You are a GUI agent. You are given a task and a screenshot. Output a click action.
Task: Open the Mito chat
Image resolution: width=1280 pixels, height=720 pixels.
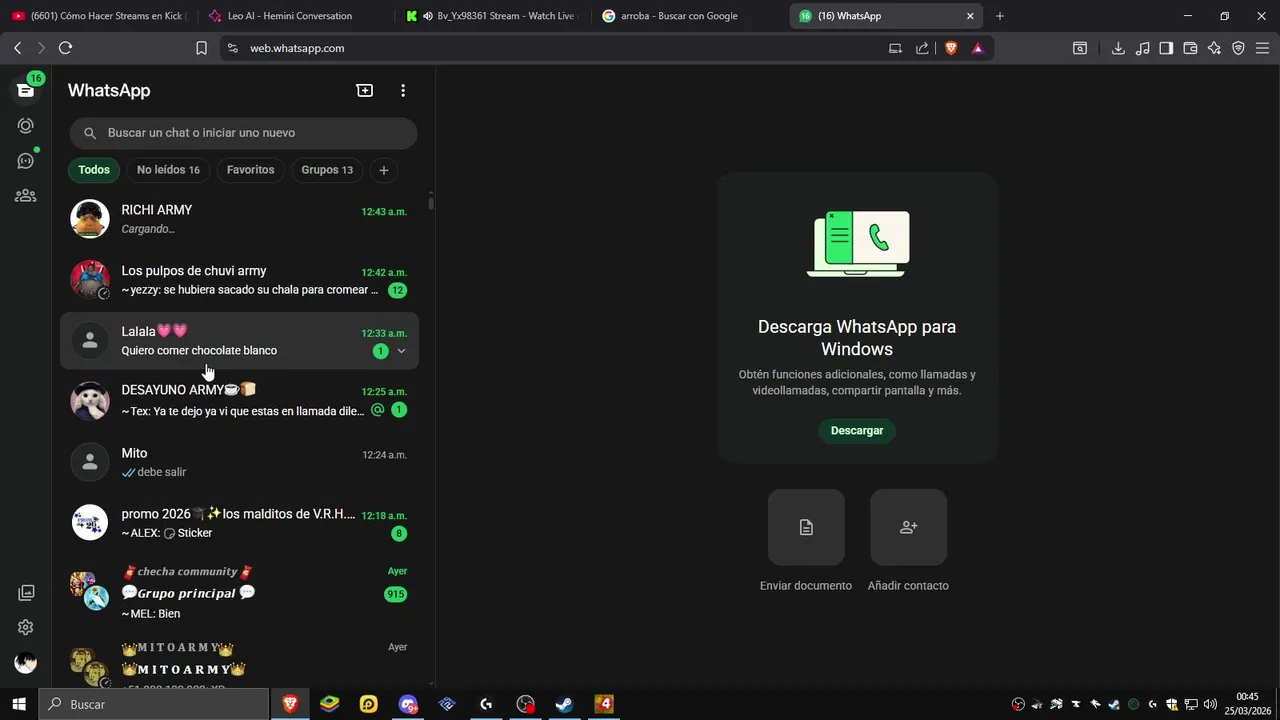240,462
